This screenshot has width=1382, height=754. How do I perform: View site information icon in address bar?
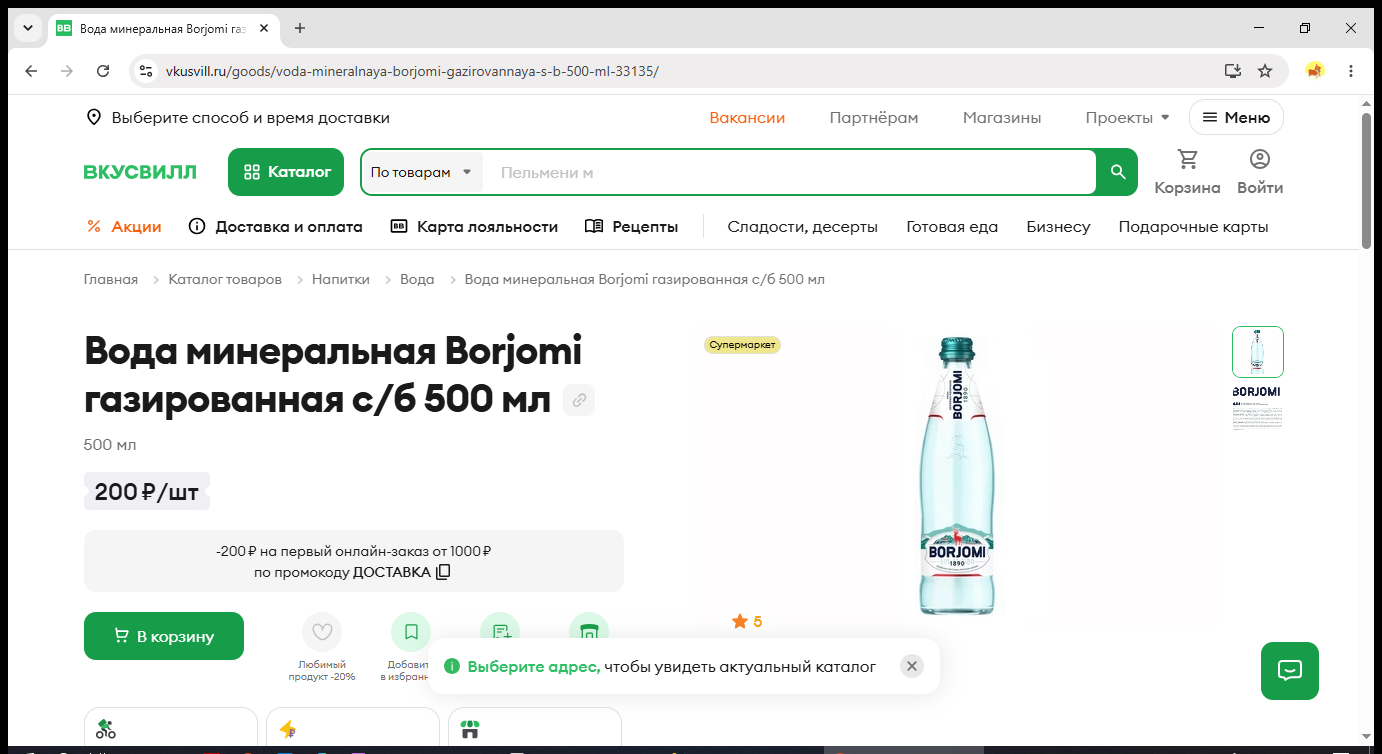click(x=146, y=71)
